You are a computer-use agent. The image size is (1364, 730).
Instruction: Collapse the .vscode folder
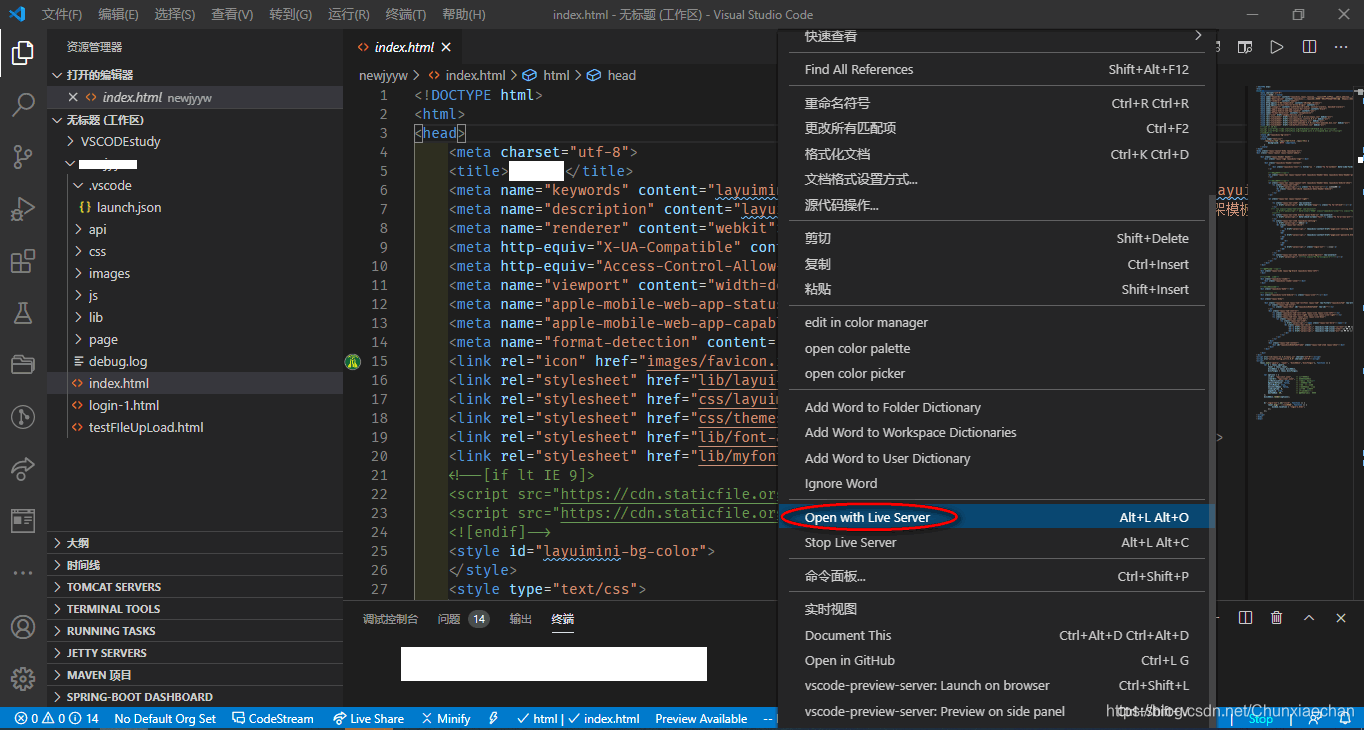pyautogui.click(x=195, y=185)
